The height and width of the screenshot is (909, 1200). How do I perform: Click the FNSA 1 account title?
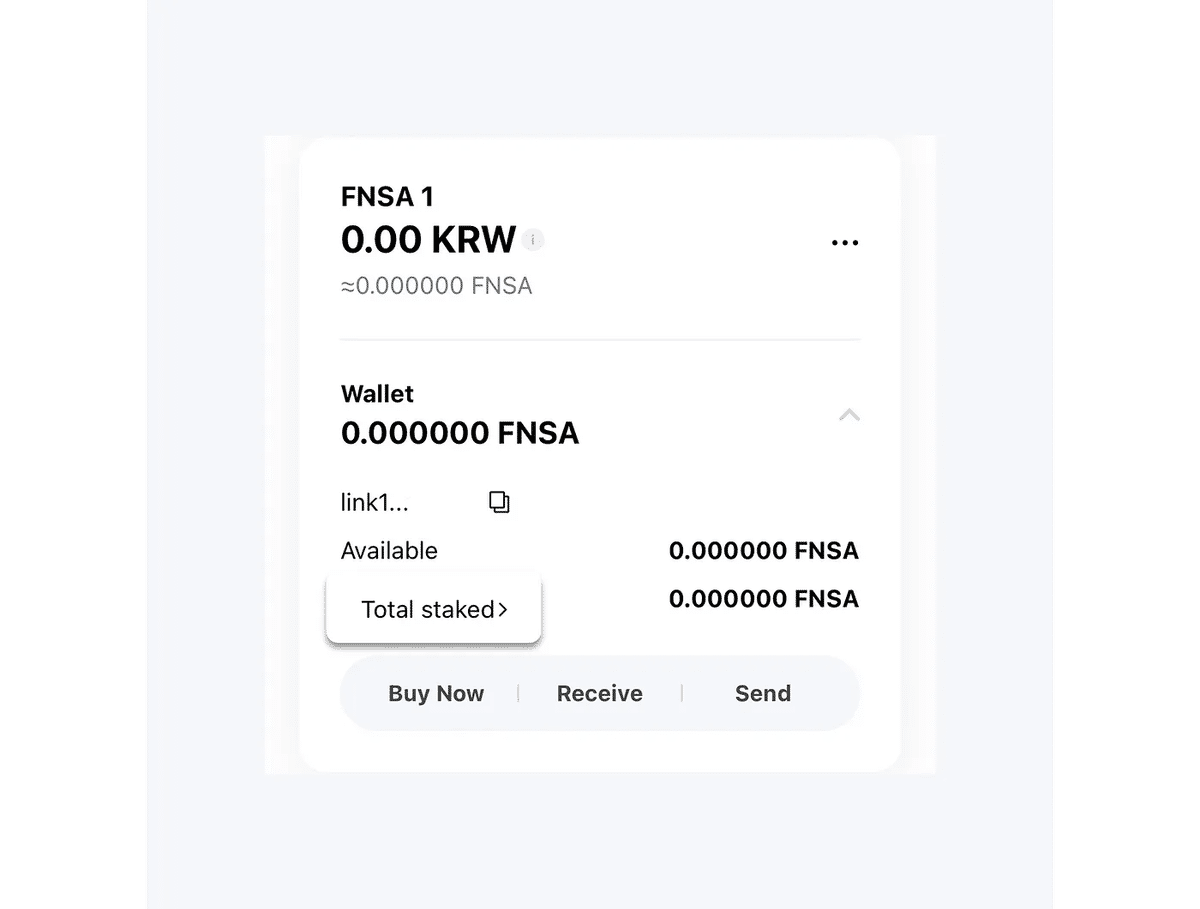[387, 197]
